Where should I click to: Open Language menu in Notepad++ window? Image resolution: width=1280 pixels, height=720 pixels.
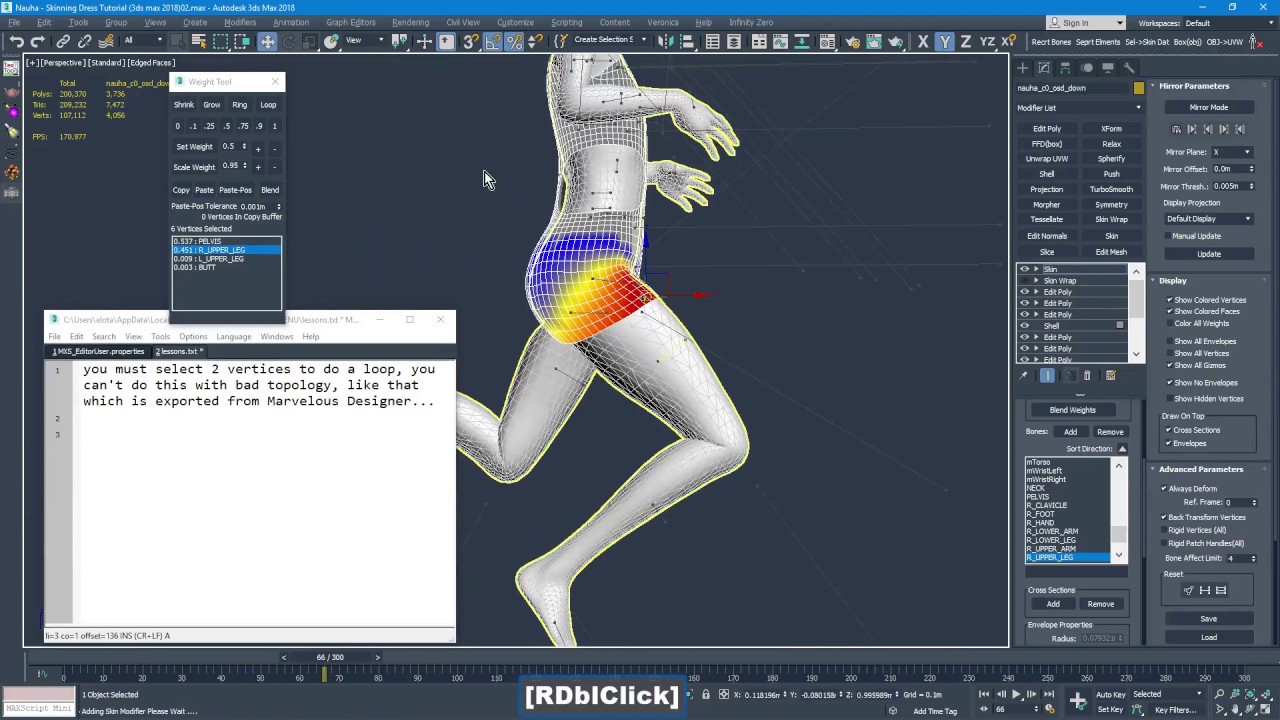click(233, 336)
